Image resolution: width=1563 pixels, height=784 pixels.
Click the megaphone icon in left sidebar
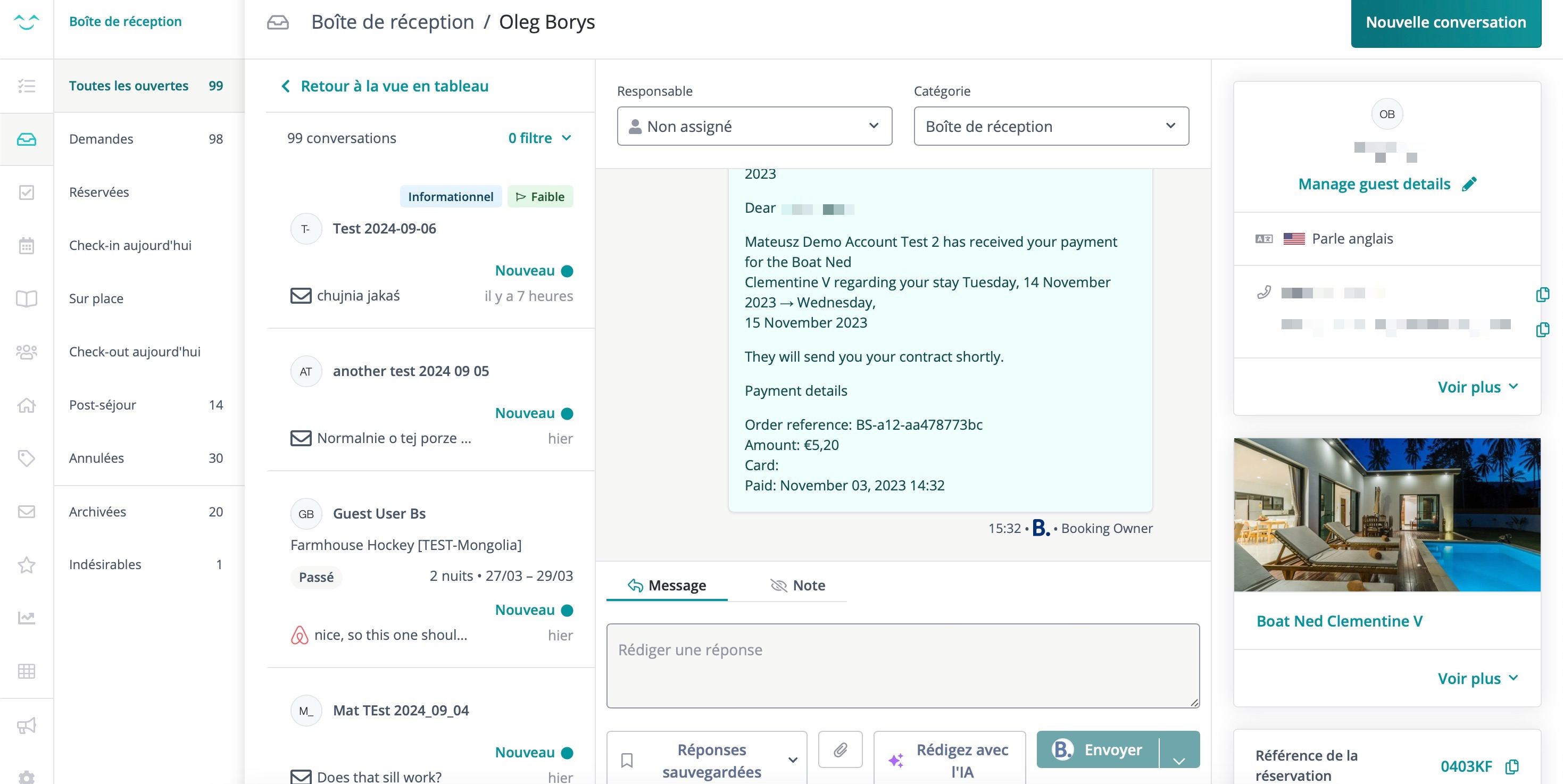pyautogui.click(x=26, y=725)
